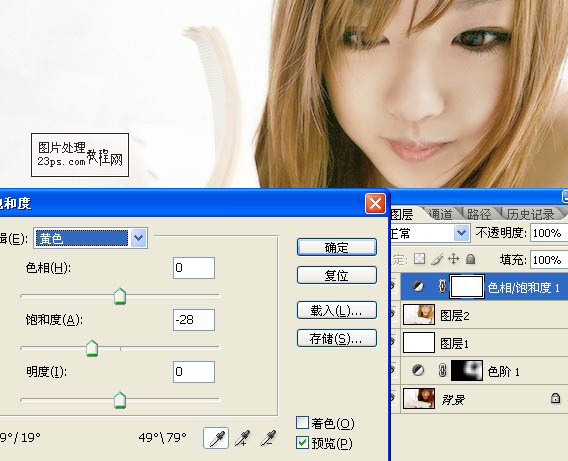Toggle the 预览 preview checkbox
Screen dimensions: 568x461
(302, 443)
